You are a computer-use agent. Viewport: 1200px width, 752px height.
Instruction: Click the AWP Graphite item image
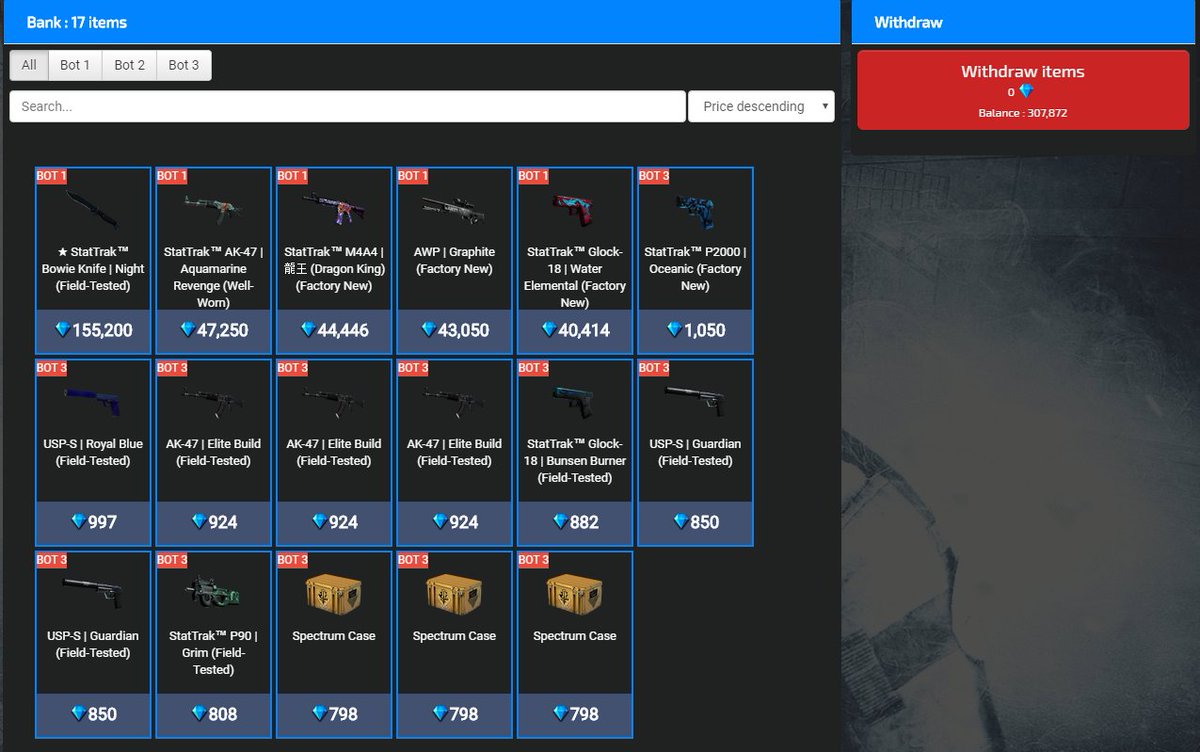click(453, 207)
